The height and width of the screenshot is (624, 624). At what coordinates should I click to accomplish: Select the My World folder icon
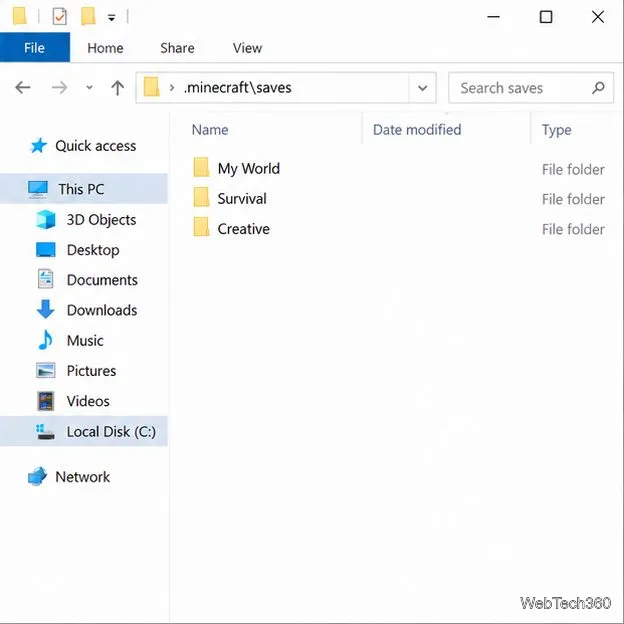[201, 168]
